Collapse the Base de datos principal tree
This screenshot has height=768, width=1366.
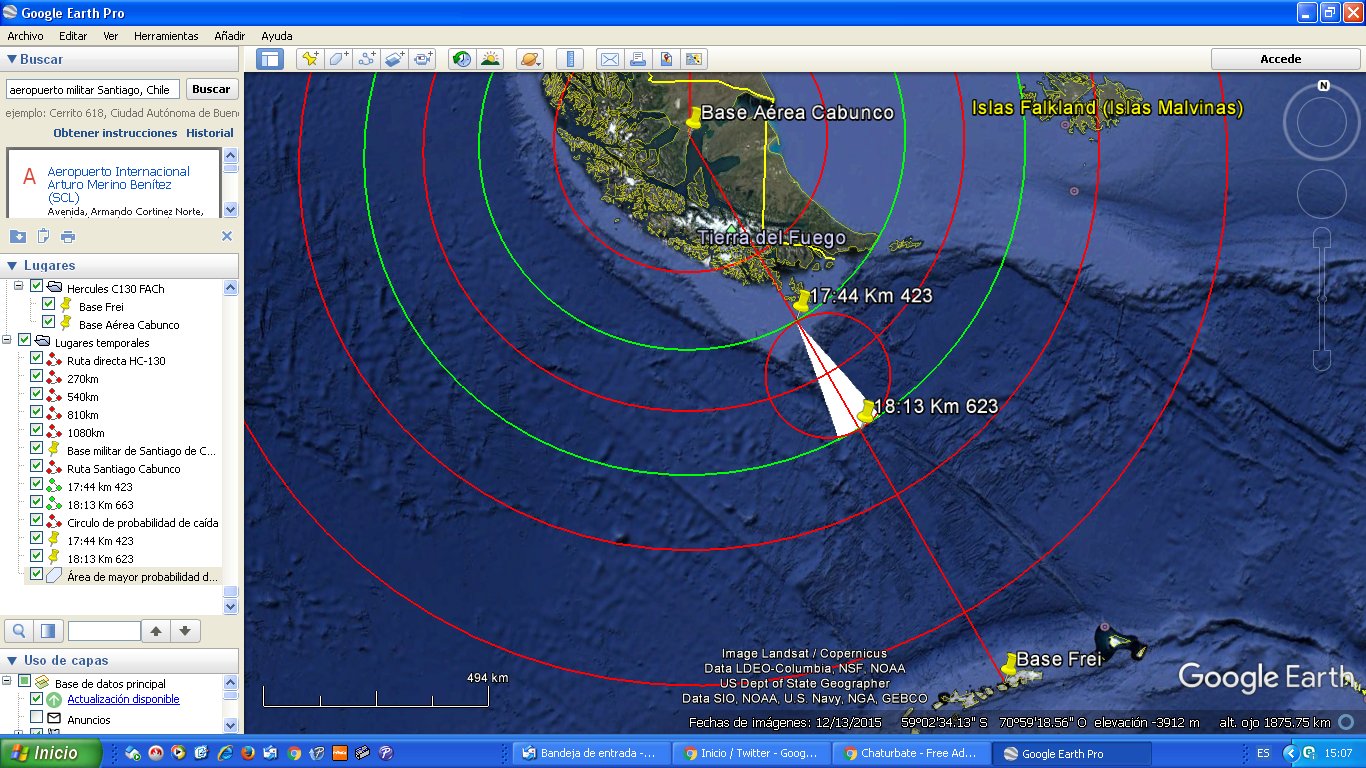[8, 681]
